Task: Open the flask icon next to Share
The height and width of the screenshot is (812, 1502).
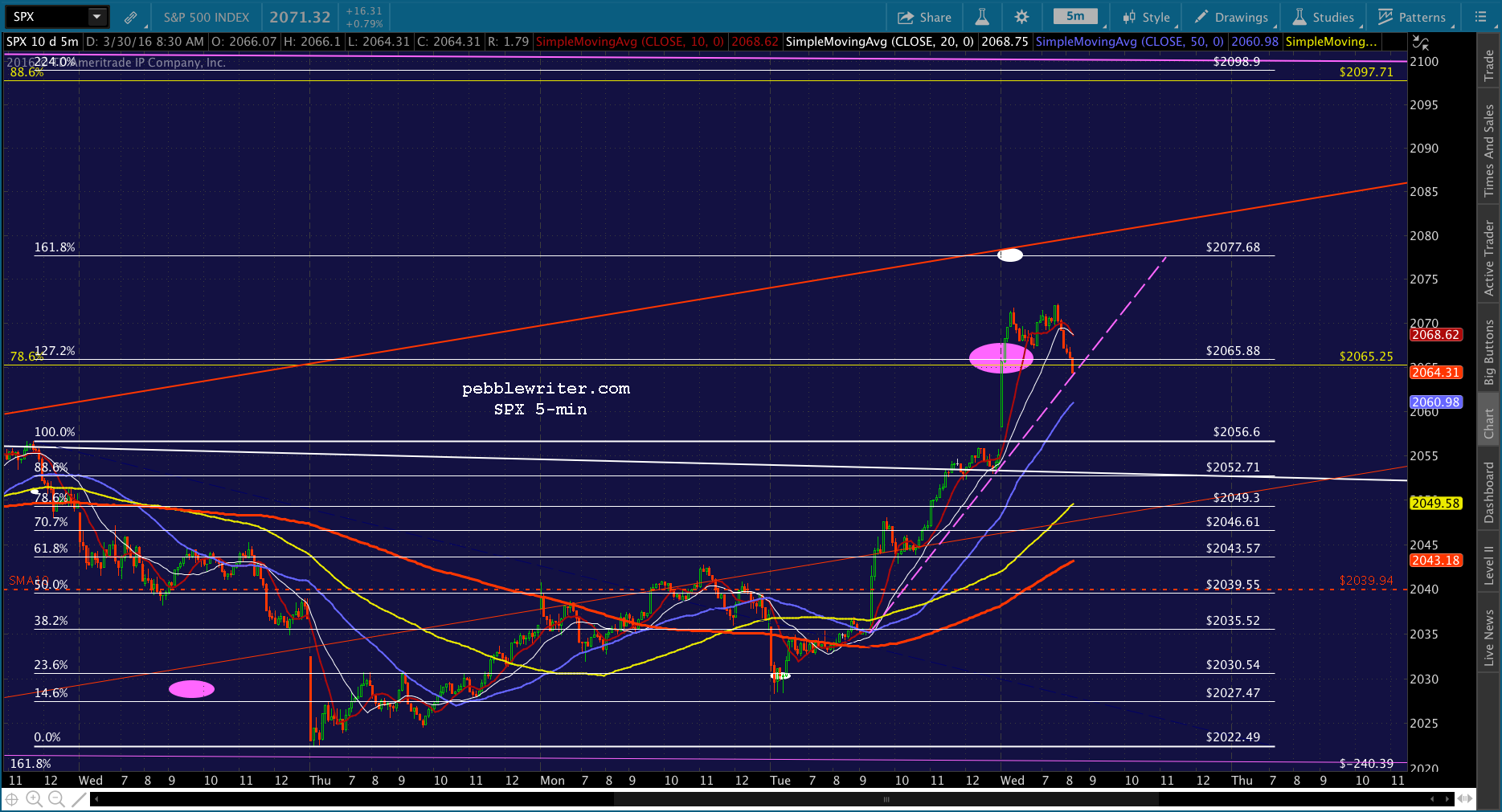Action: [x=982, y=17]
